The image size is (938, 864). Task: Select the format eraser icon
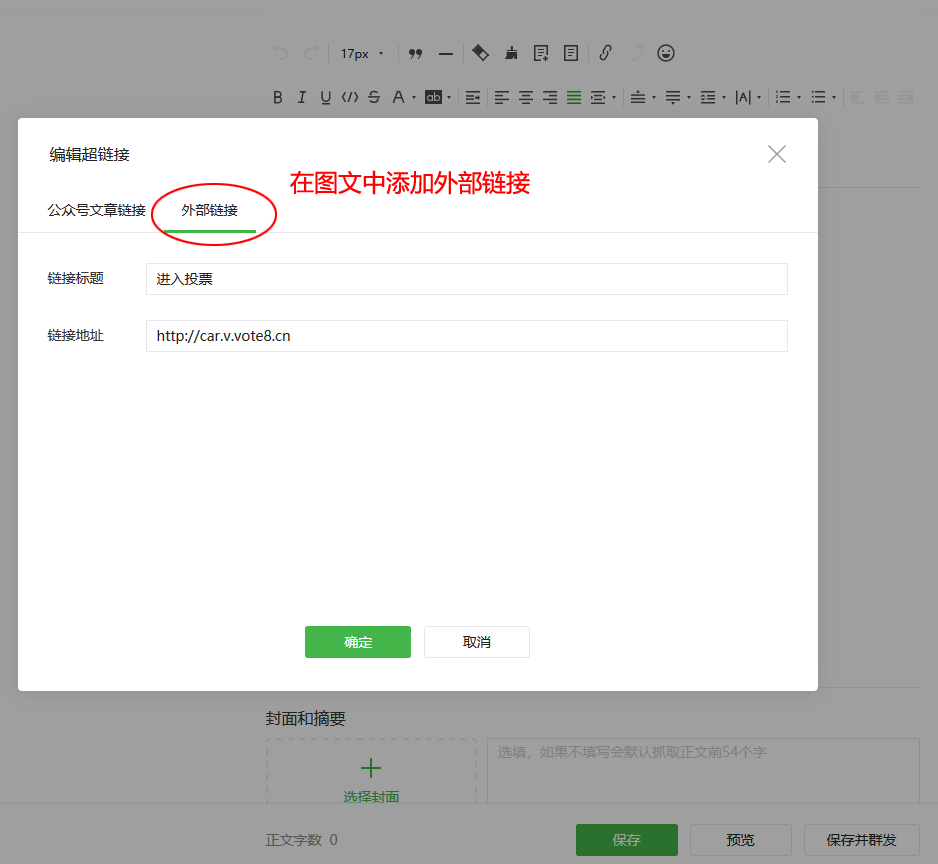click(481, 53)
